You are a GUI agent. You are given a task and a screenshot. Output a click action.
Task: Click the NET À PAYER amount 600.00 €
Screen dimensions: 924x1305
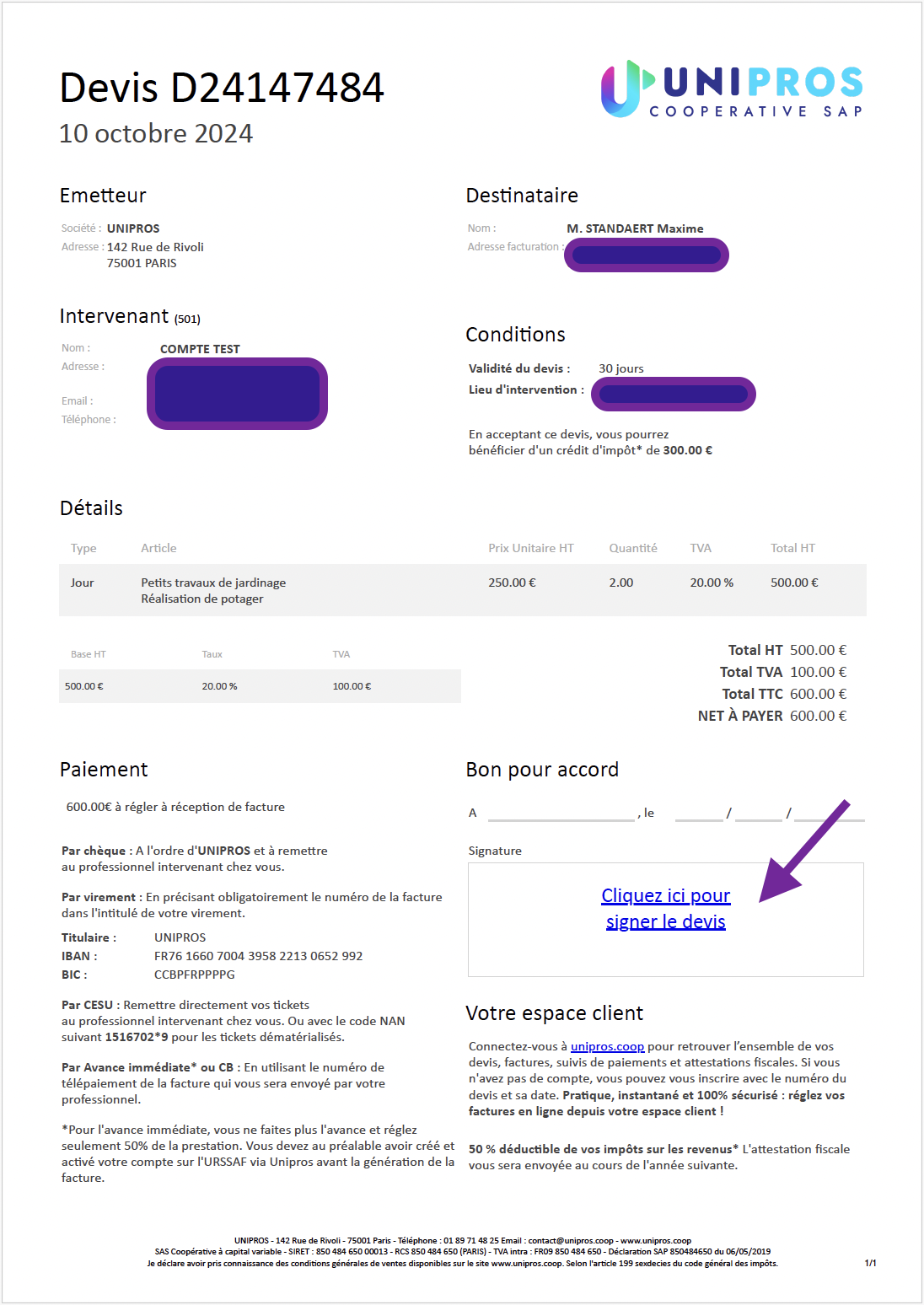point(818,716)
